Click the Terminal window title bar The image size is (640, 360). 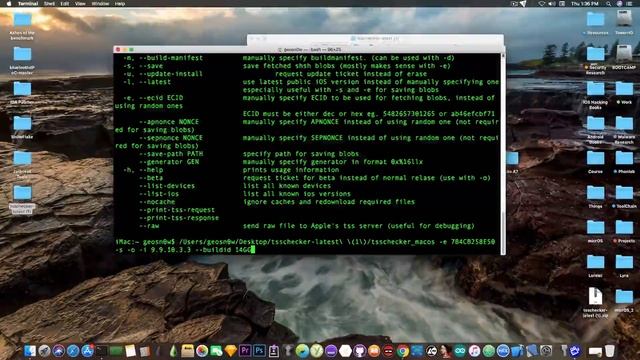coord(309,49)
